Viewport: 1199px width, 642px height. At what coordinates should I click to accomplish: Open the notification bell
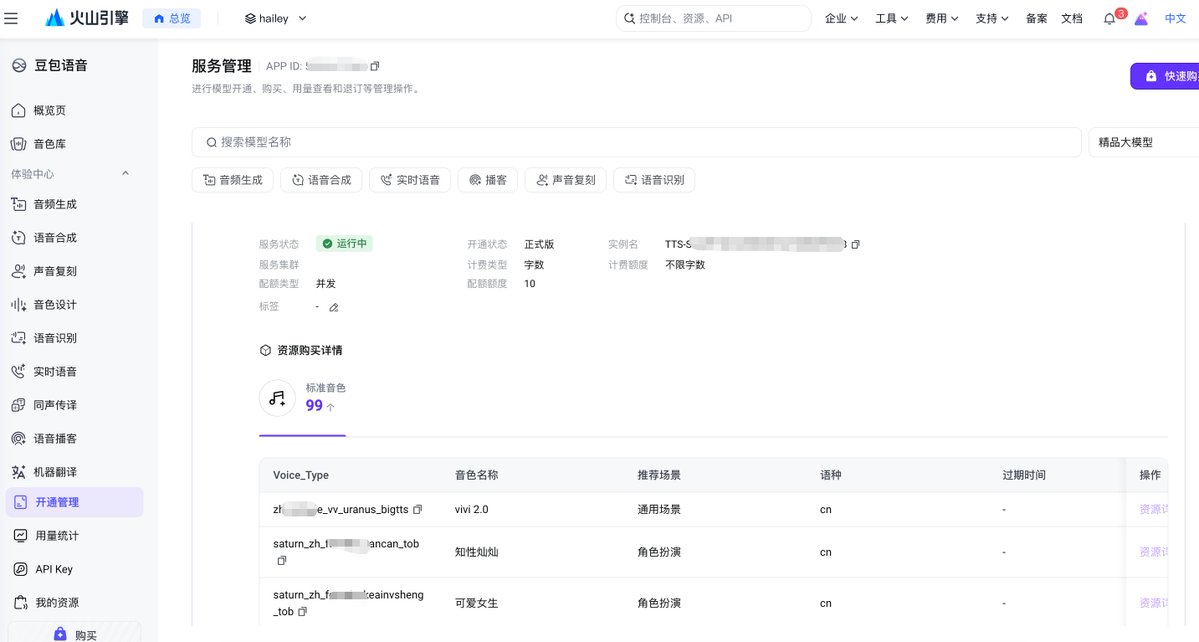(1109, 18)
